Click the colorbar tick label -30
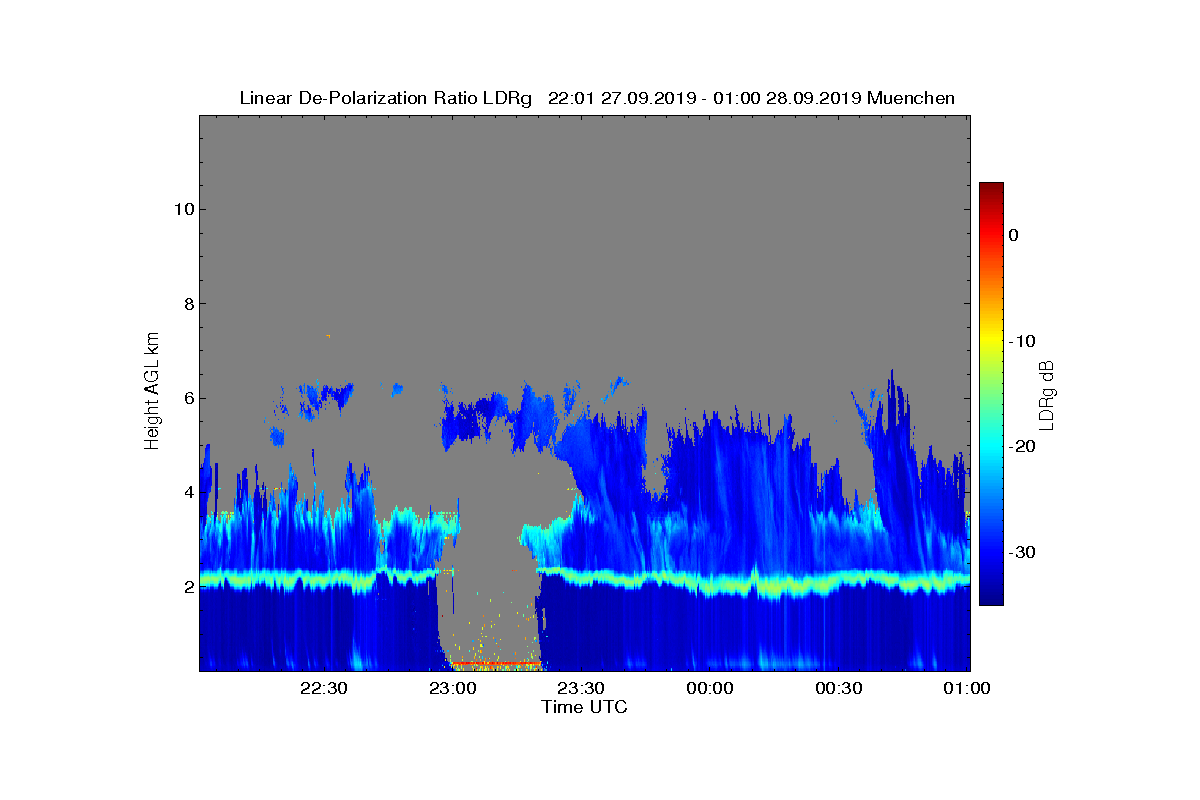The width and height of the screenshot is (1200, 800). (x=1021, y=553)
